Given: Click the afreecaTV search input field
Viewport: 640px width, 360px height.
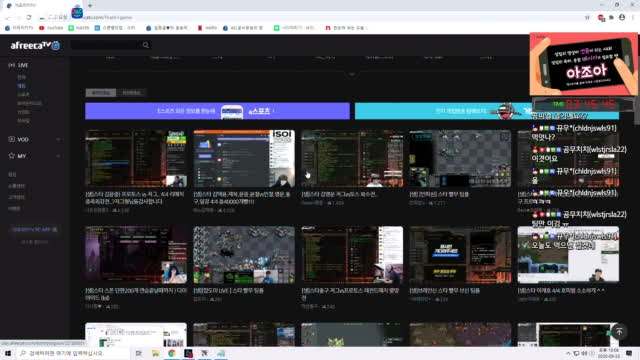Looking at the screenshot, I should (x=106, y=45).
